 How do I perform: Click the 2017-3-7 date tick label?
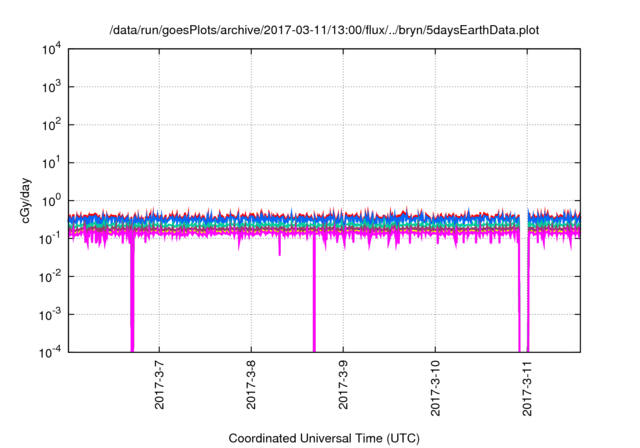pos(159,384)
